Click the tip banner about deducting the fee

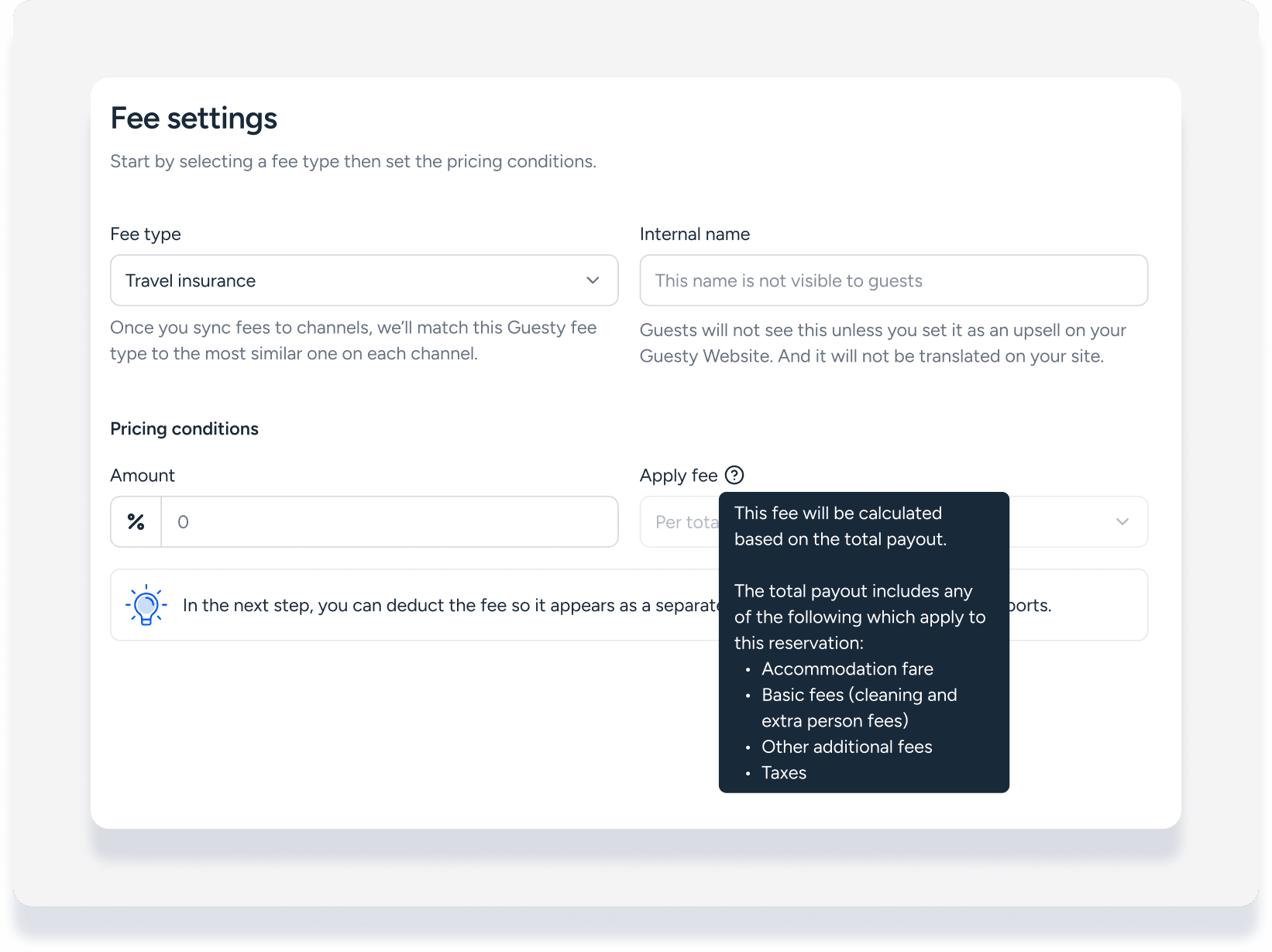(x=629, y=605)
